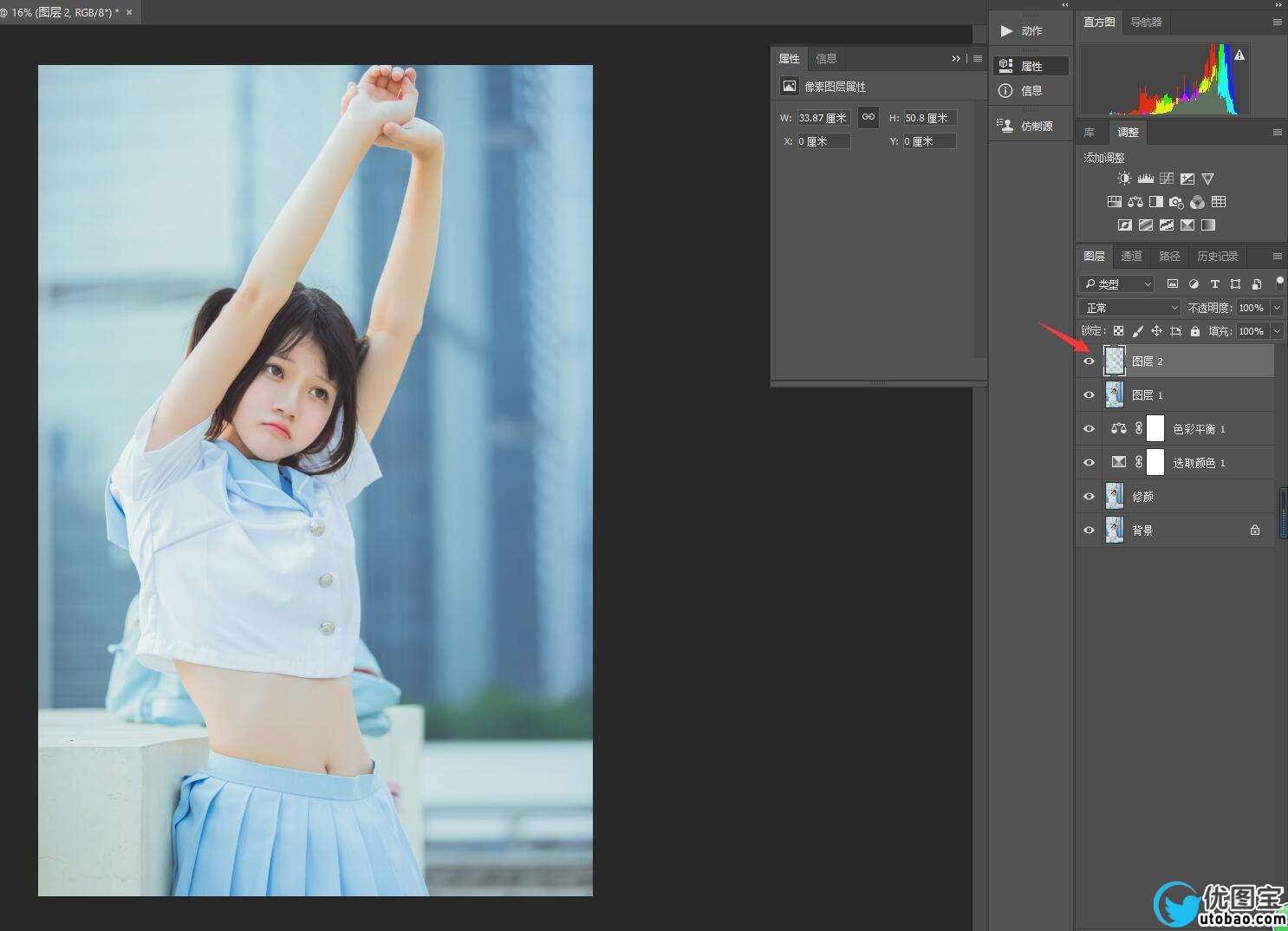Toggle visibility of 色彩平衡 1 layer
The width and height of the screenshot is (1288, 931).
[x=1090, y=428]
